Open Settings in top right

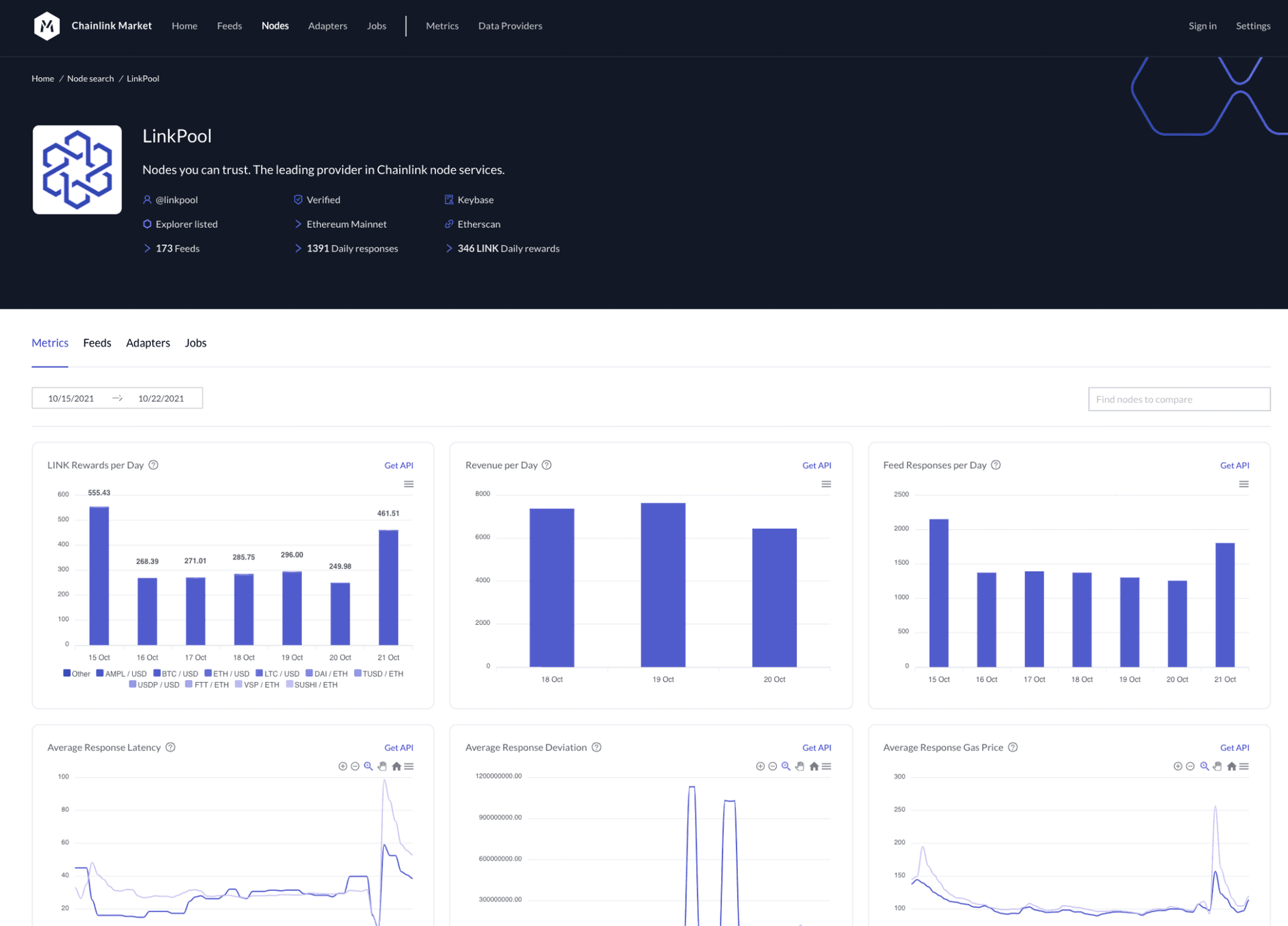[1253, 25]
